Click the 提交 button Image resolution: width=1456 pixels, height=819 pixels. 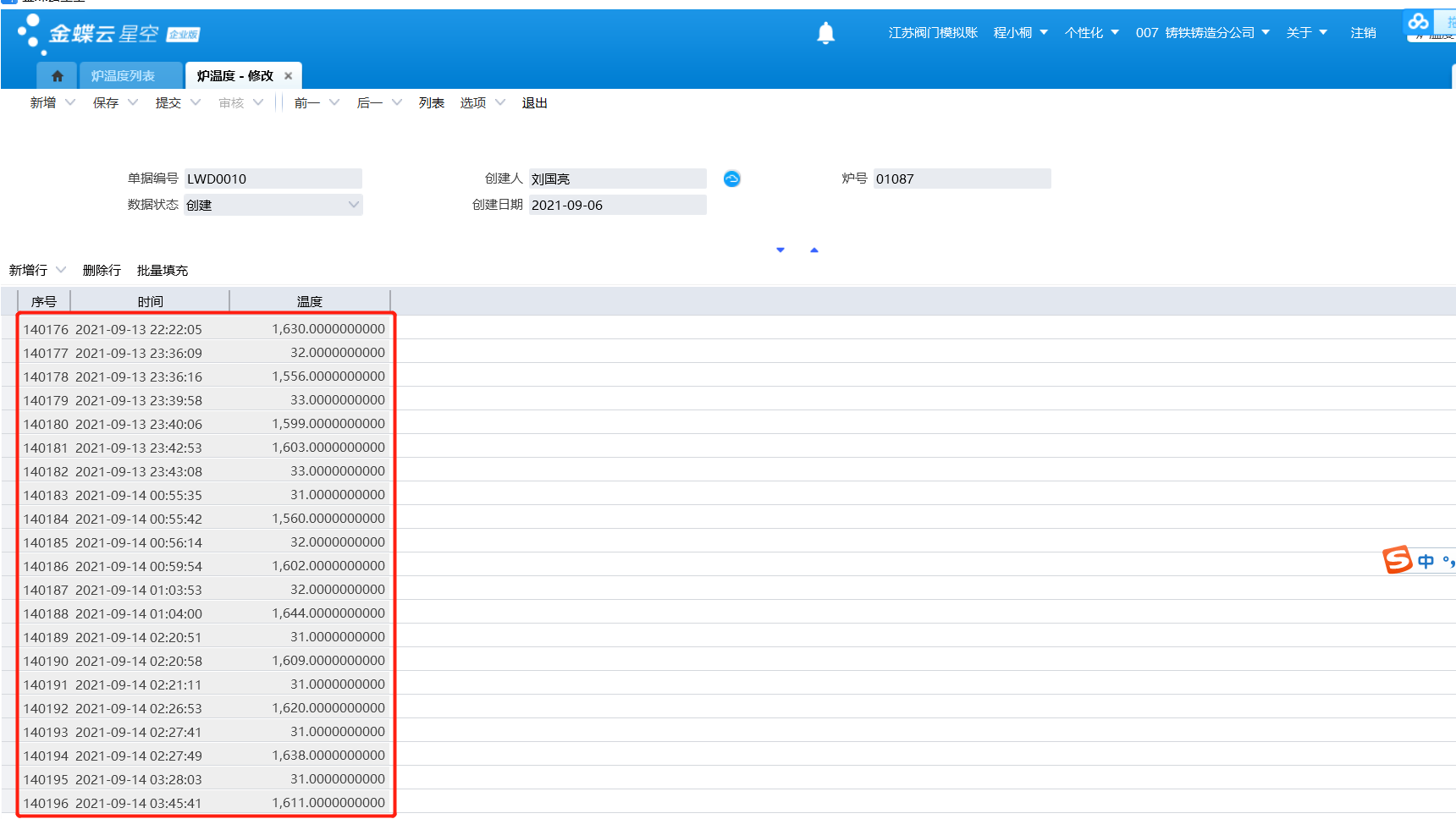(x=168, y=102)
